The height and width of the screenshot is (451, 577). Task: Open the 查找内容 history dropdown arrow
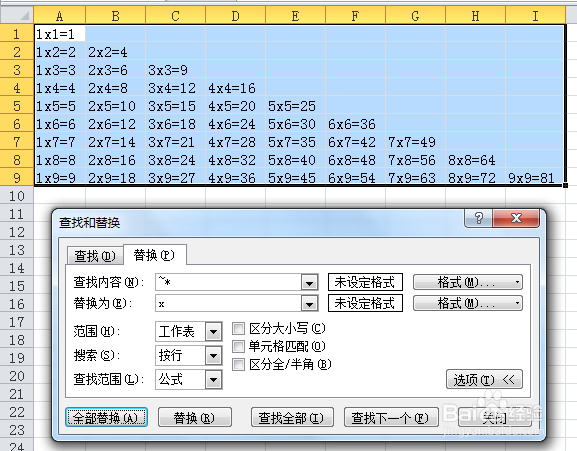(309, 283)
